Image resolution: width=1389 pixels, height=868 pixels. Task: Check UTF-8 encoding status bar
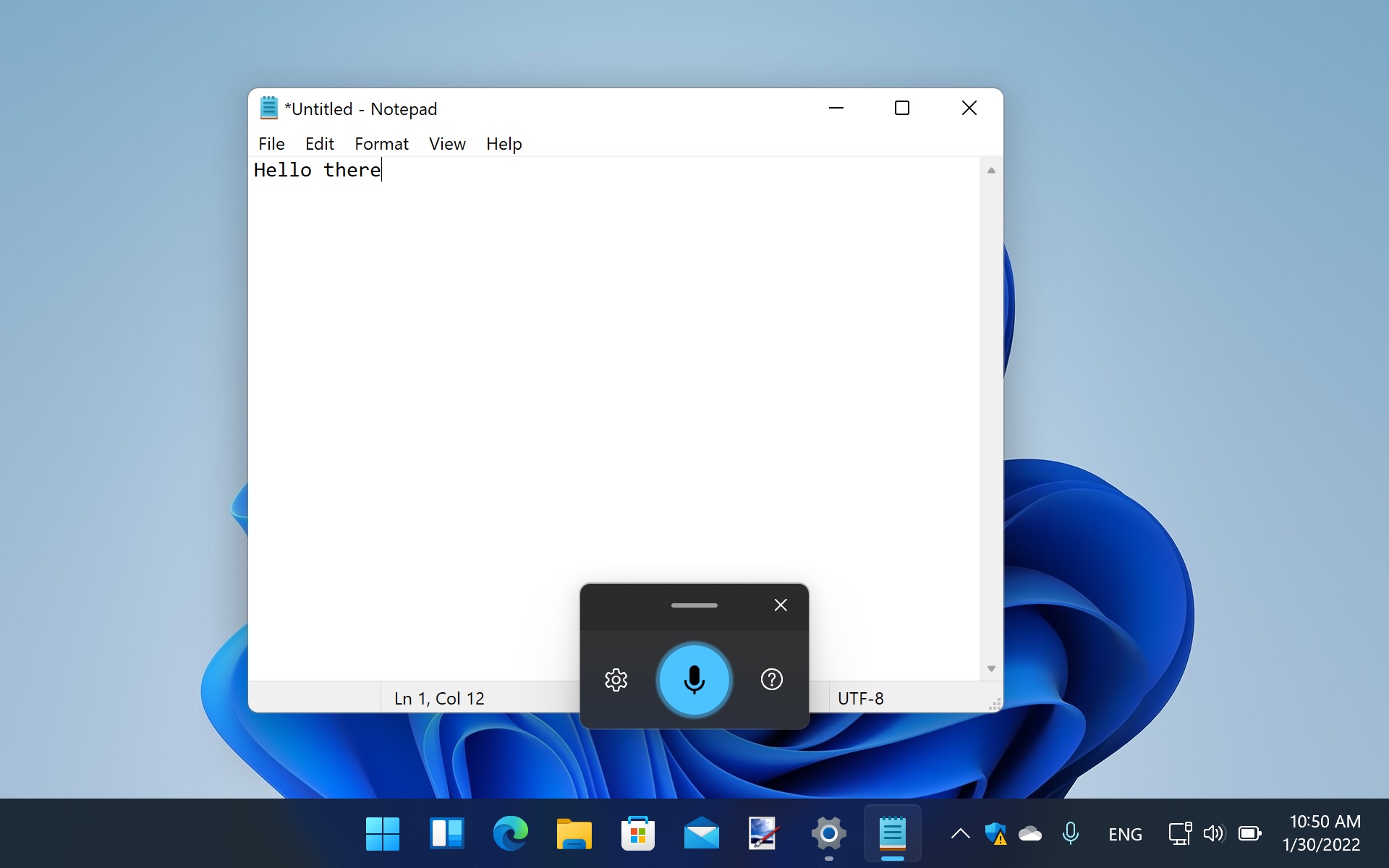point(860,697)
